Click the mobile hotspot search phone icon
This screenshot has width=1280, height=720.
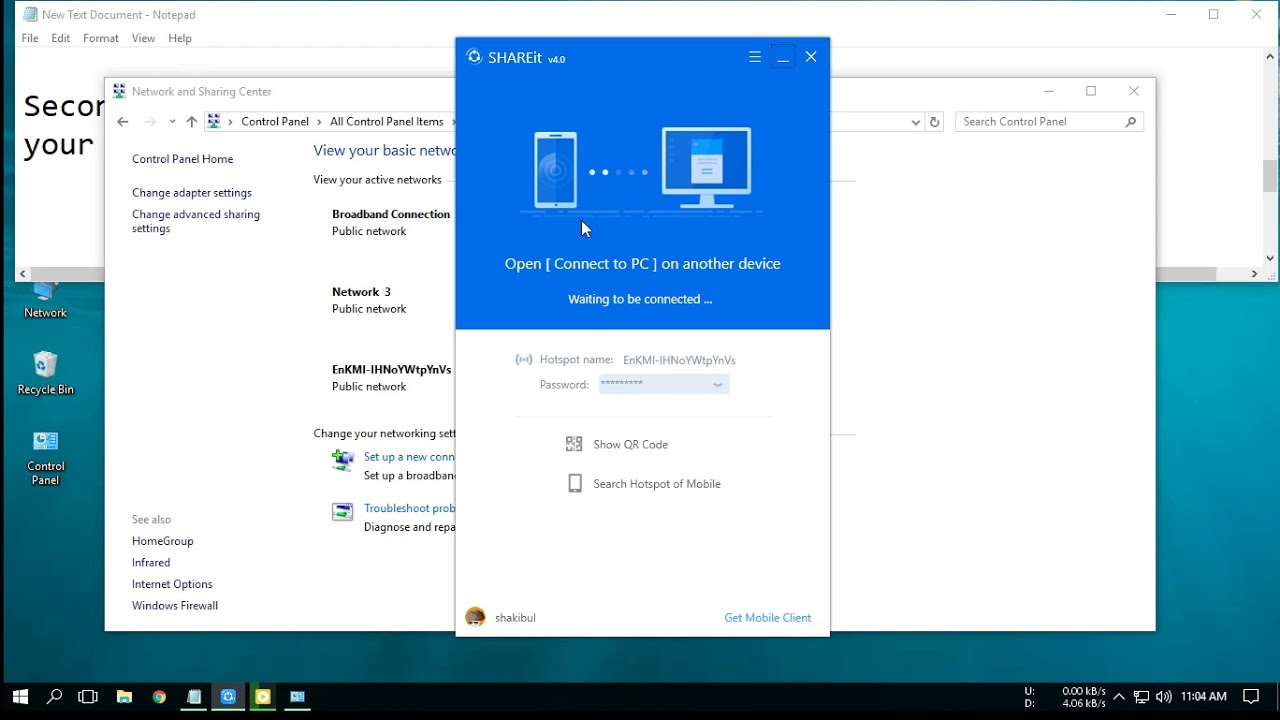pos(575,484)
